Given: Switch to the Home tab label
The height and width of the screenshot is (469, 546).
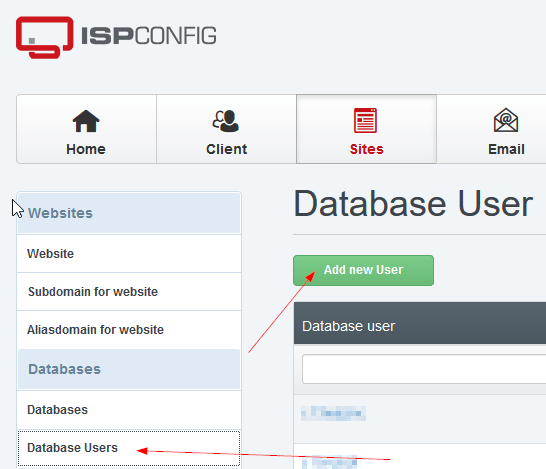Looking at the screenshot, I should pos(86,149).
